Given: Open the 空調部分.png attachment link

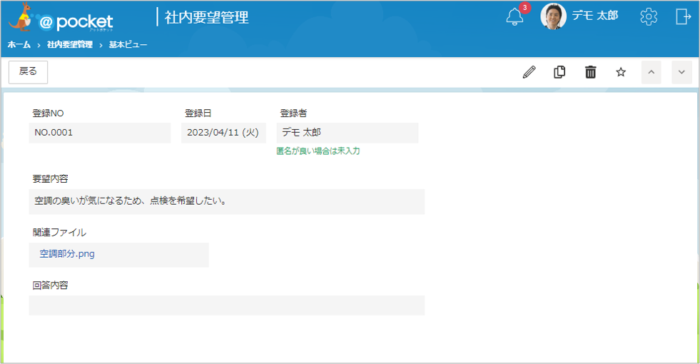Looking at the screenshot, I should pos(67,254).
